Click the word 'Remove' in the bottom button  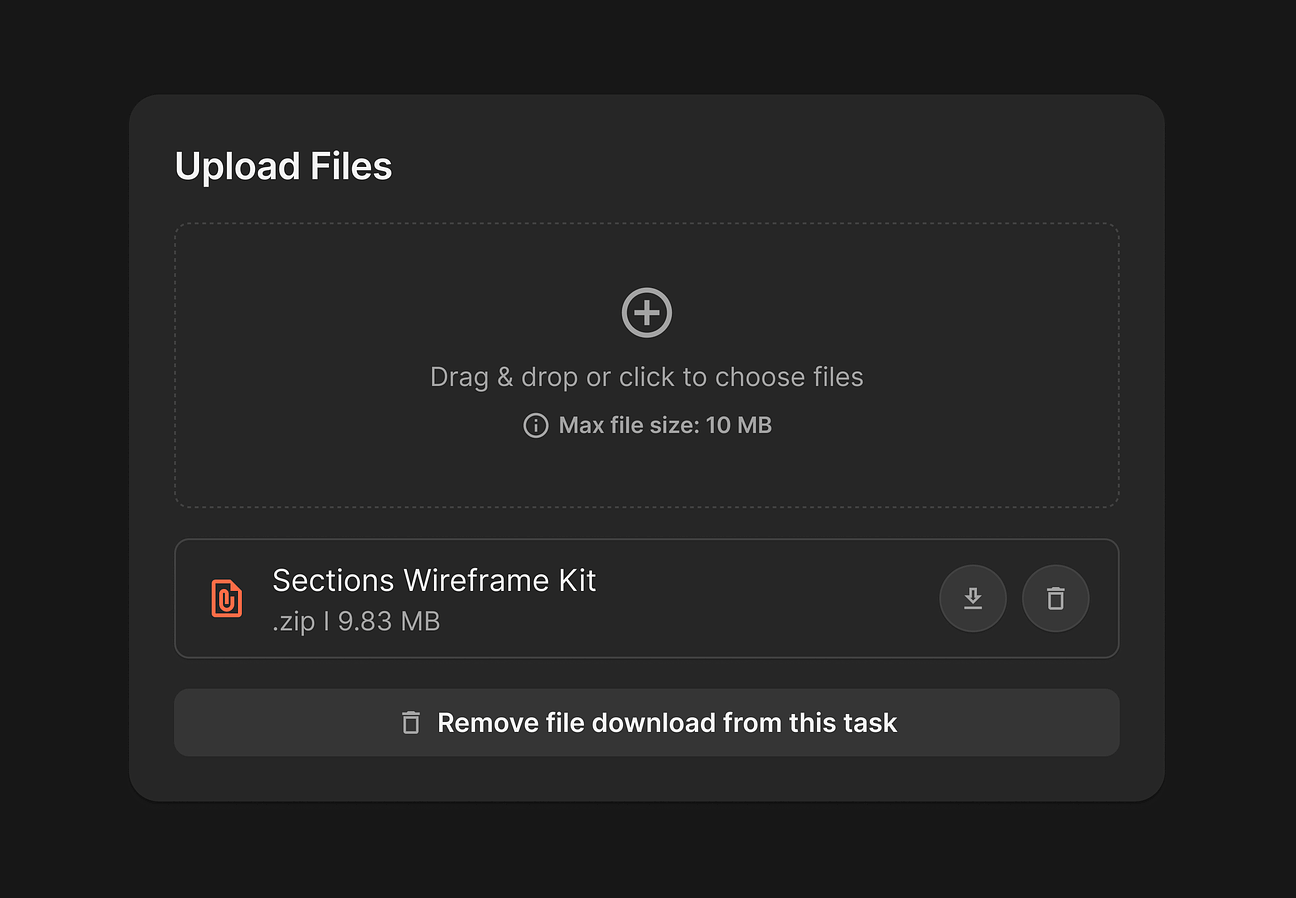pyautogui.click(x=475, y=723)
